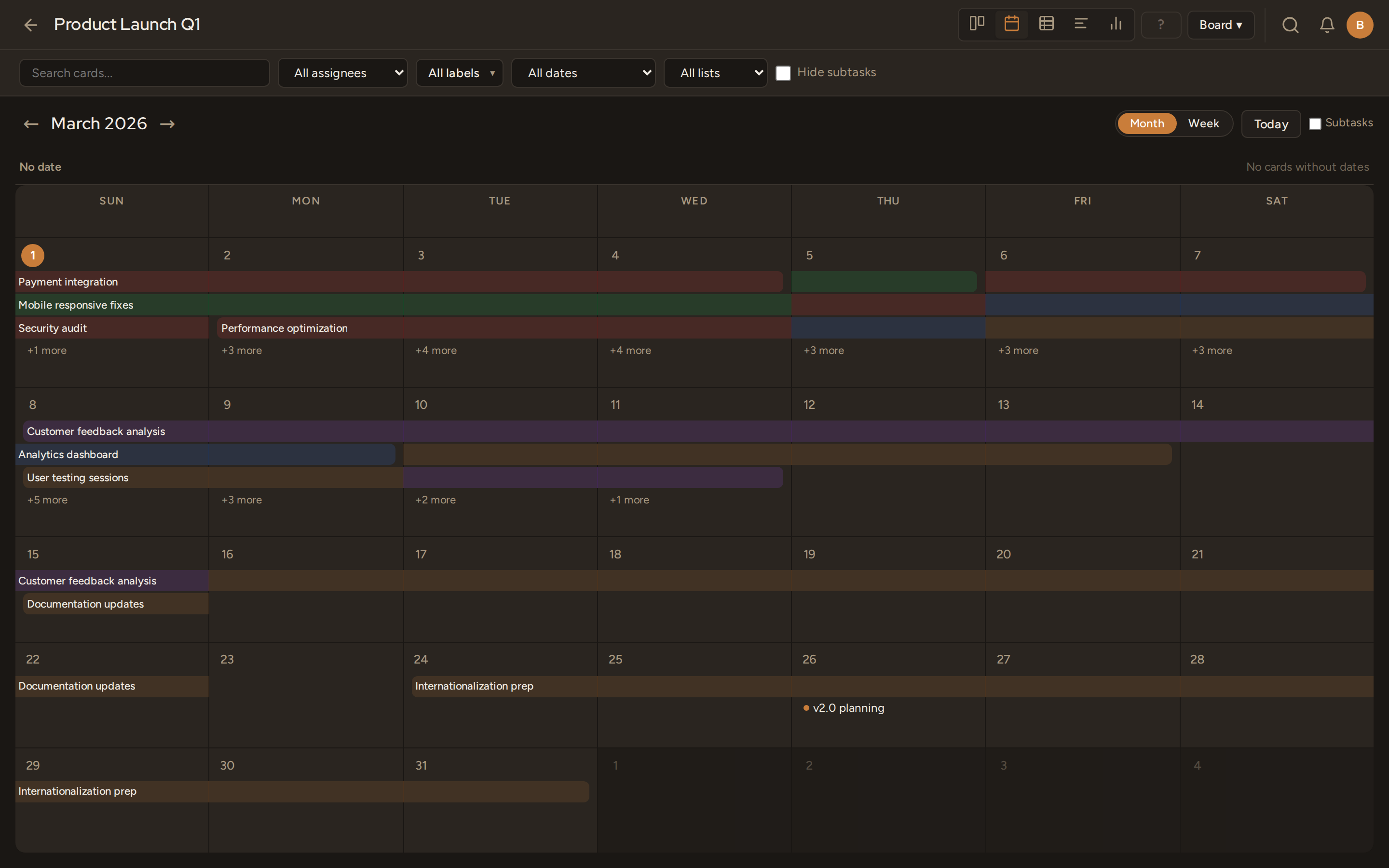
Task: Go back with top-left arrow
Action: pos(30,25)
